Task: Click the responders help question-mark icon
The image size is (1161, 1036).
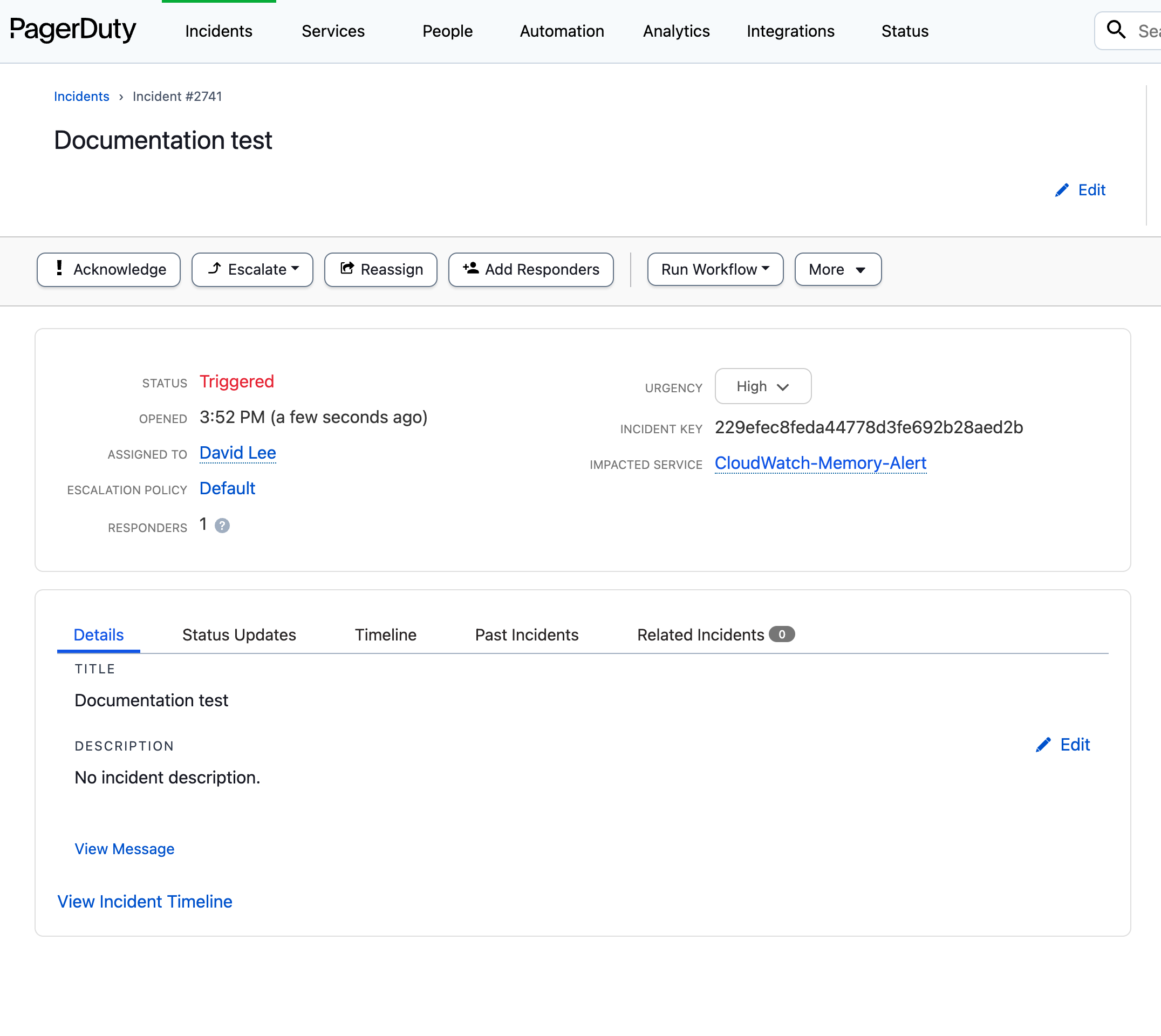Action: click(222, 526)
